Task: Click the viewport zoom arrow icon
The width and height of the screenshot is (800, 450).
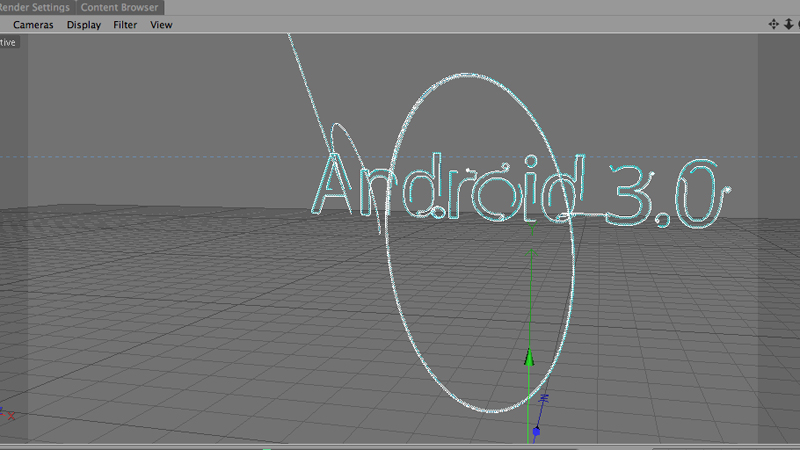Action: coord(788,24)
